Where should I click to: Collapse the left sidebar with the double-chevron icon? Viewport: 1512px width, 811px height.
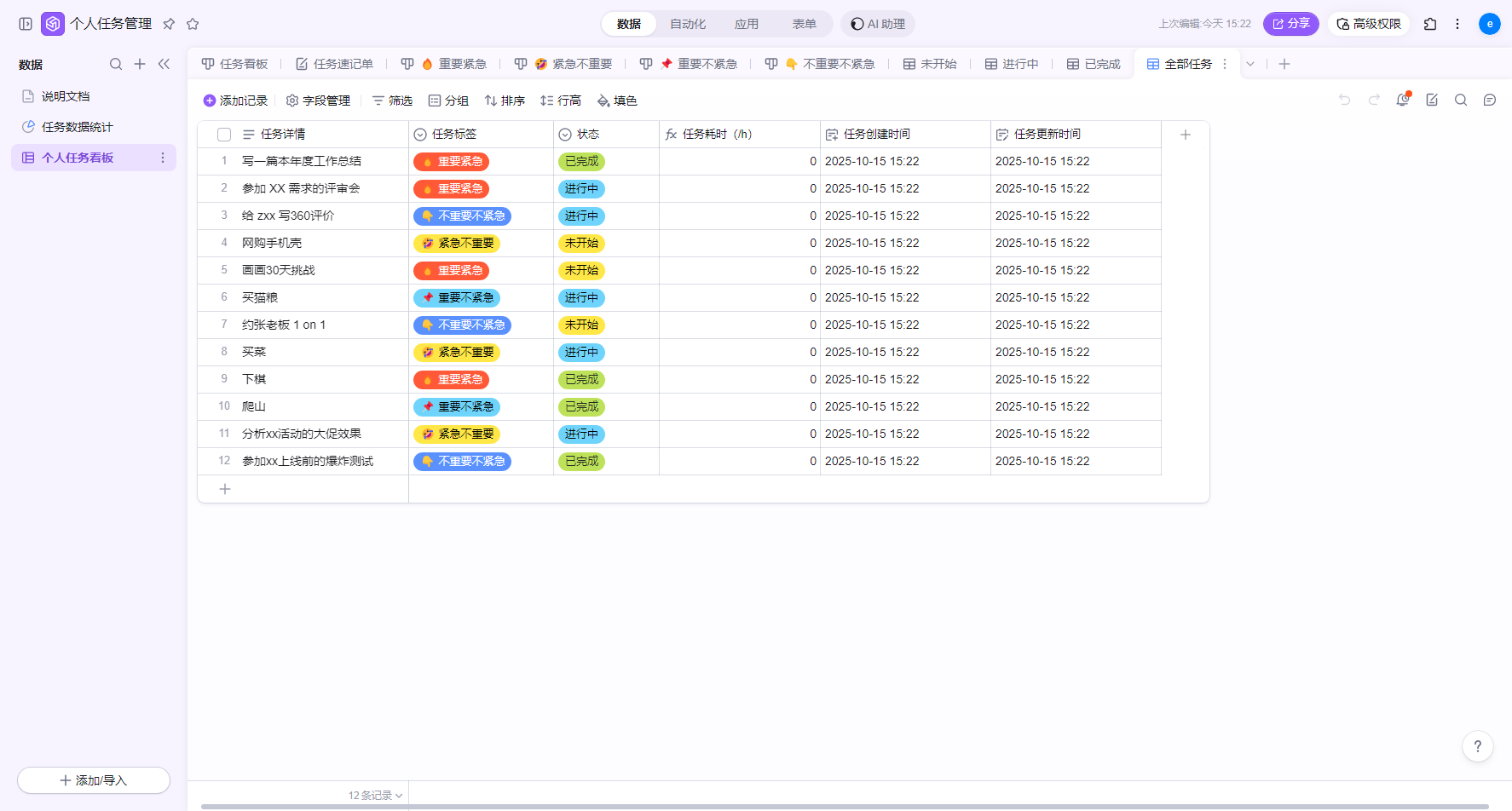[164, 64]
